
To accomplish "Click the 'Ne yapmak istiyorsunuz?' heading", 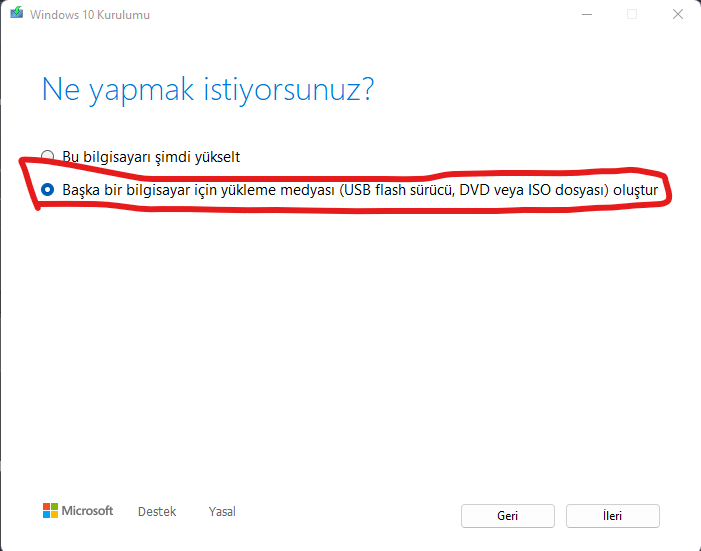I will 208,90.
